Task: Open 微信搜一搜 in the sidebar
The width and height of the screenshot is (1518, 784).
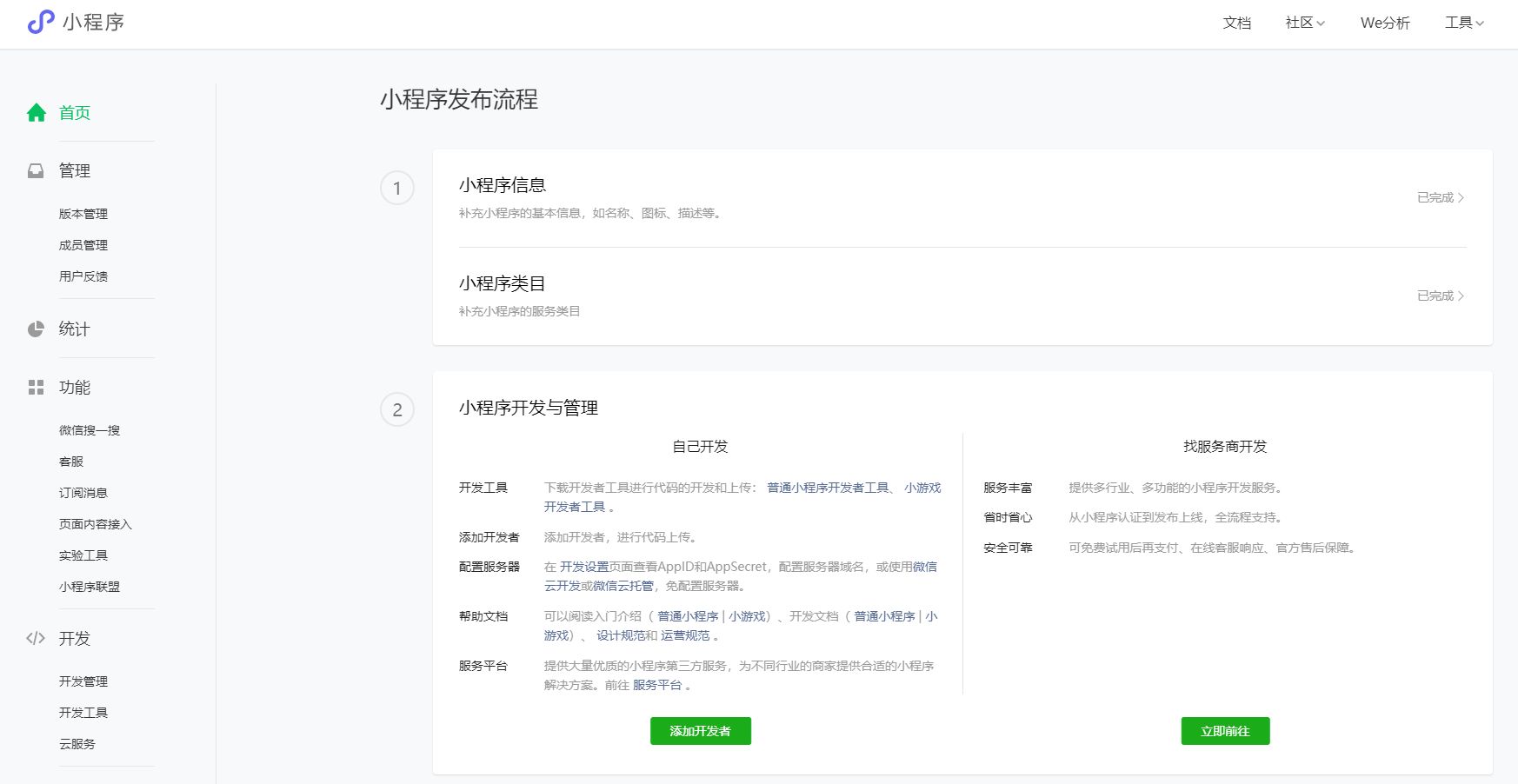Action: [x=90, y=430]
